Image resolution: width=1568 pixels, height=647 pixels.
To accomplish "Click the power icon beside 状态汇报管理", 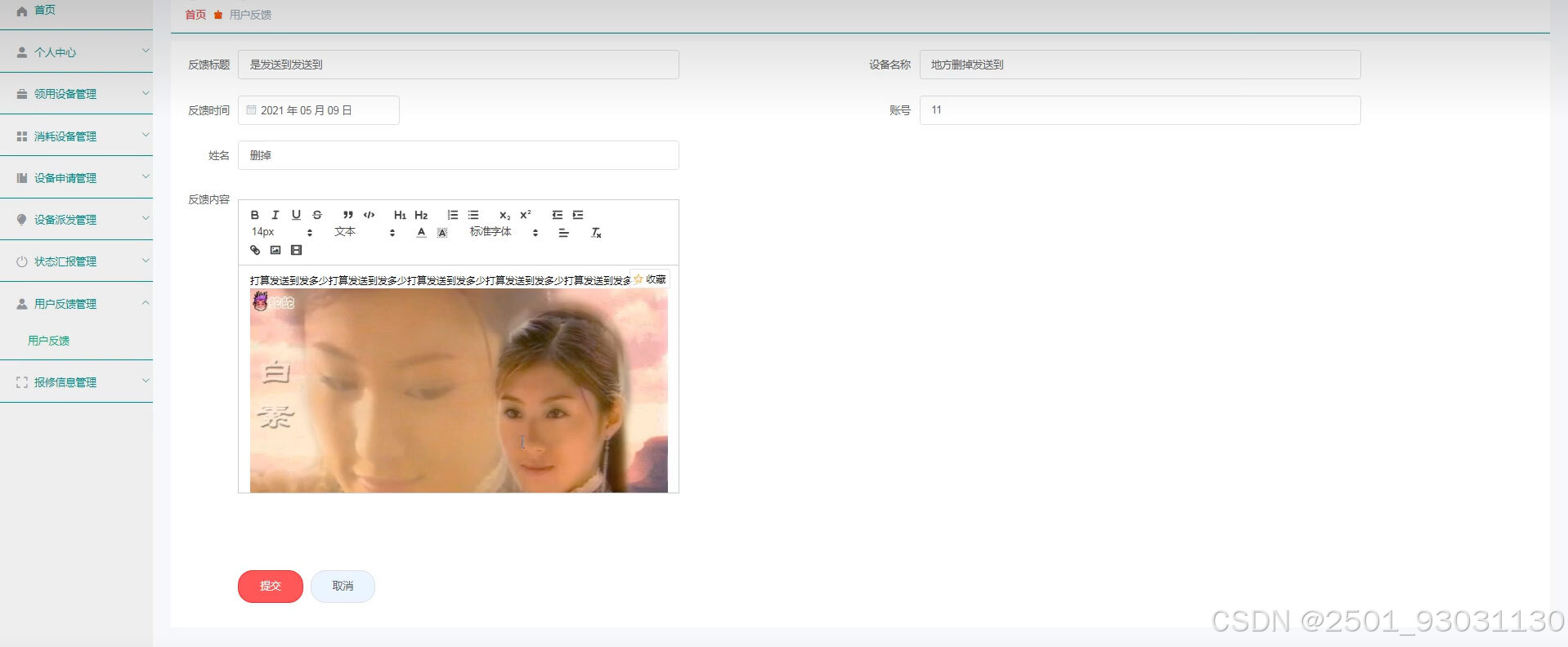I will click(22, 261).
